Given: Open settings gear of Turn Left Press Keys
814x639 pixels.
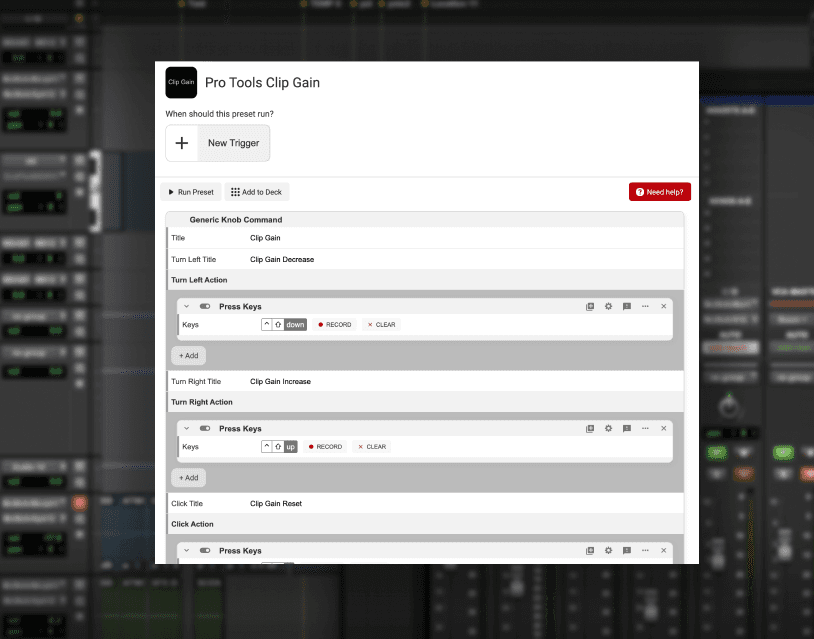Looking at the screenshot, I should (608, 306).
